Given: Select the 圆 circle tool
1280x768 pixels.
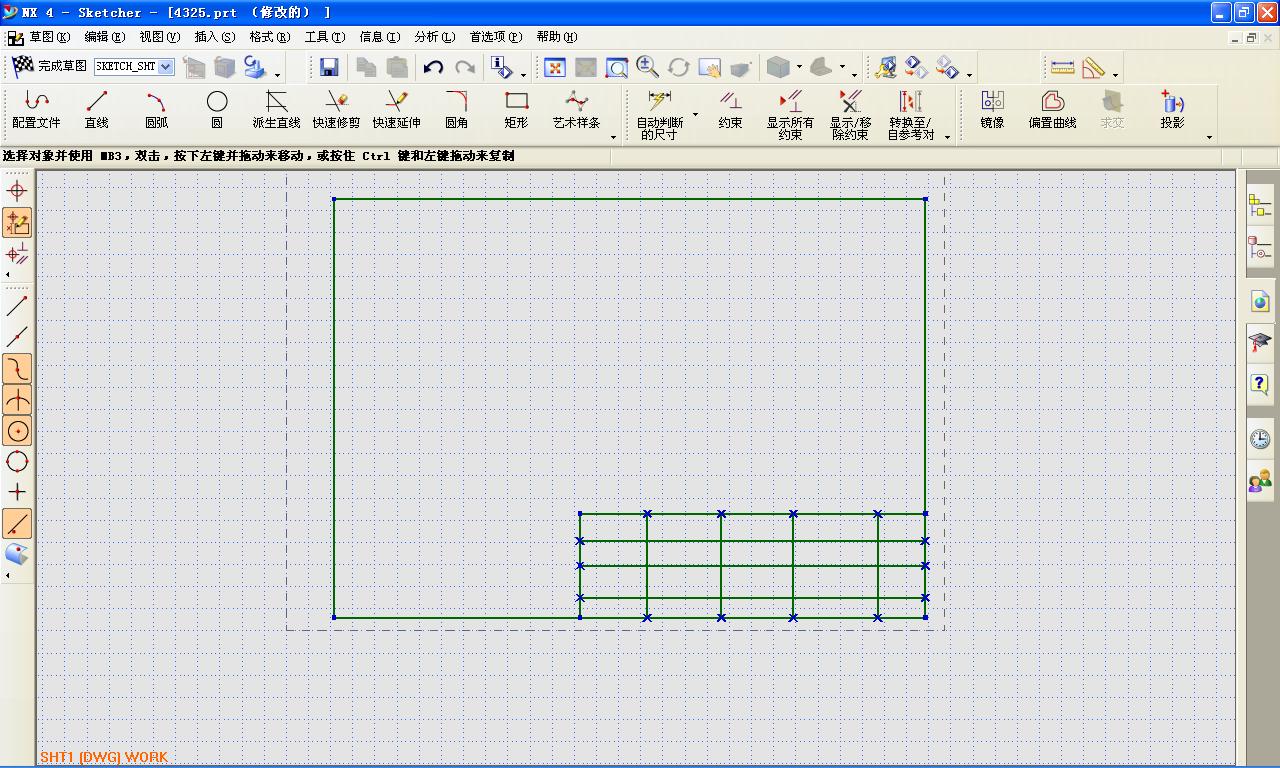Looking at the screenshot, I should pyautogui.click(x=217, y=110).
